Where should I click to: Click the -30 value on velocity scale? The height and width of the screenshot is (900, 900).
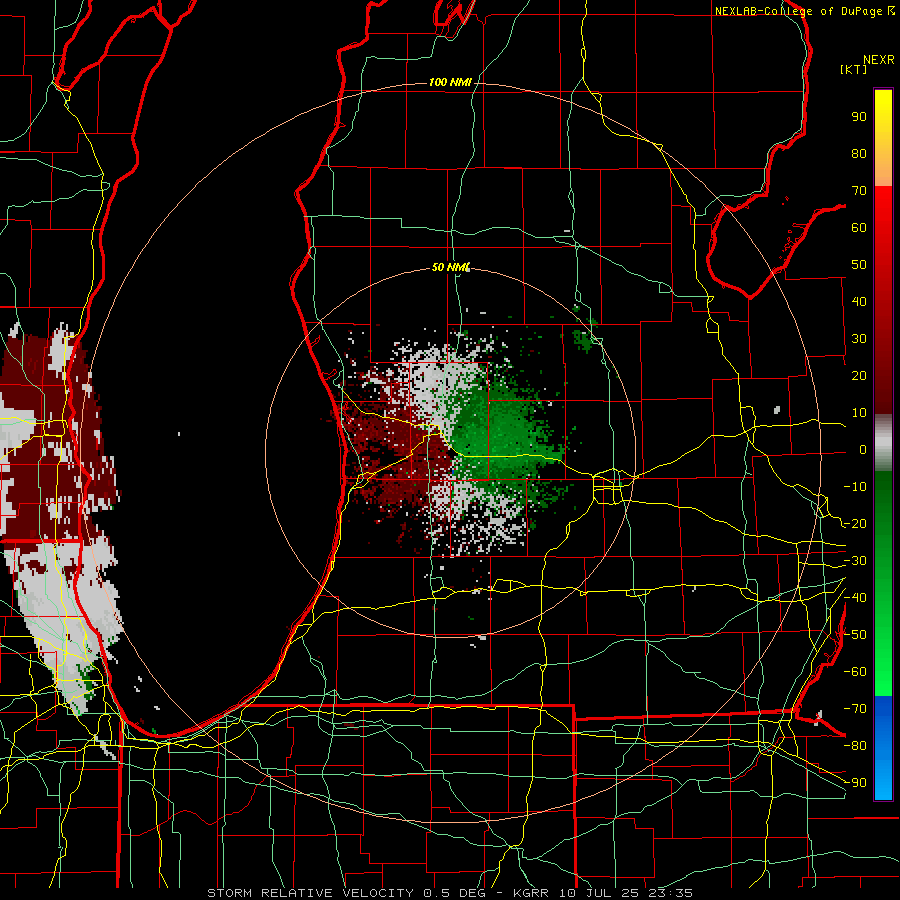point(855,561)
